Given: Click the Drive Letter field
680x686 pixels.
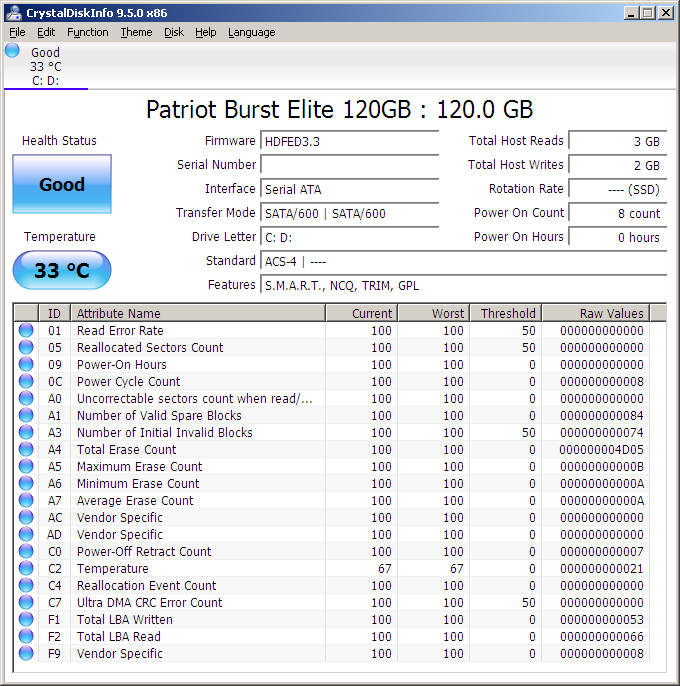Looking at the screenshot, I should [349, 238].
